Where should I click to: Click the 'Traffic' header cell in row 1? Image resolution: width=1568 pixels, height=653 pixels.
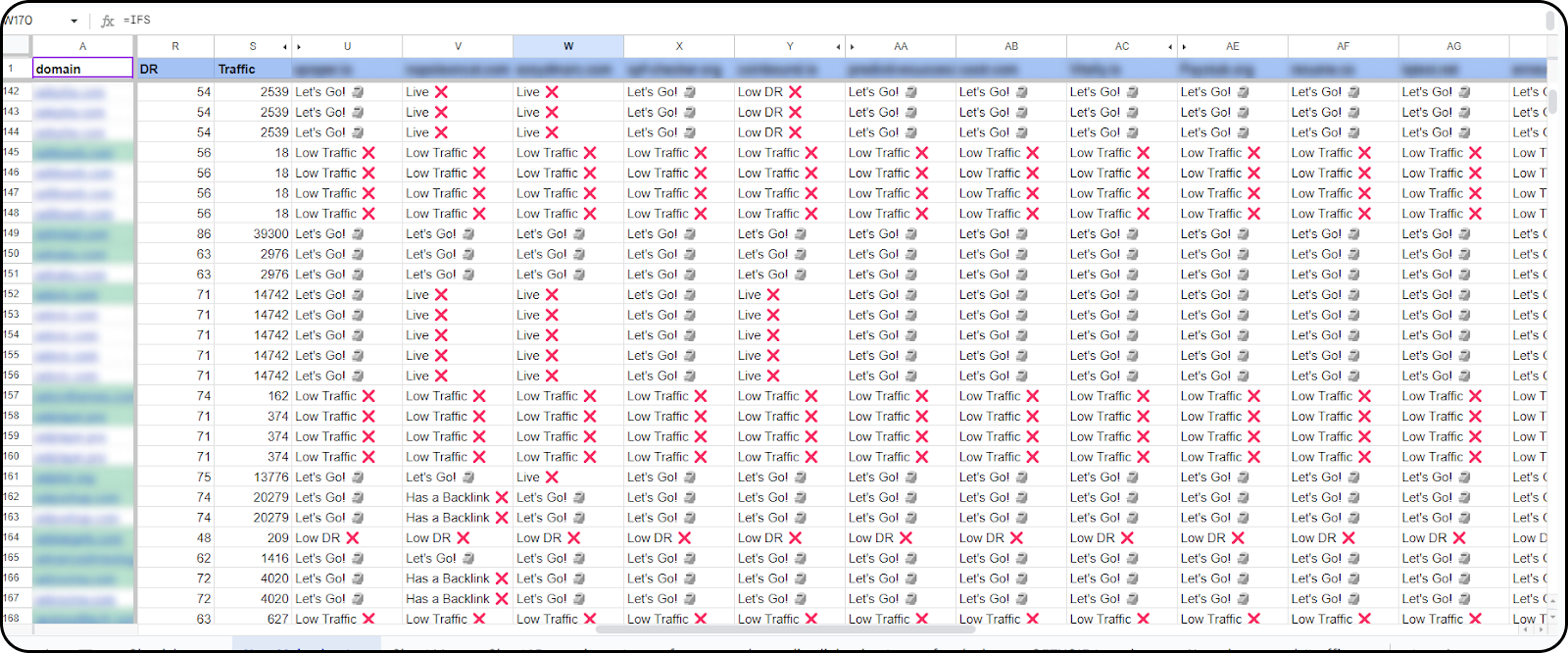(x=253, y=69)
